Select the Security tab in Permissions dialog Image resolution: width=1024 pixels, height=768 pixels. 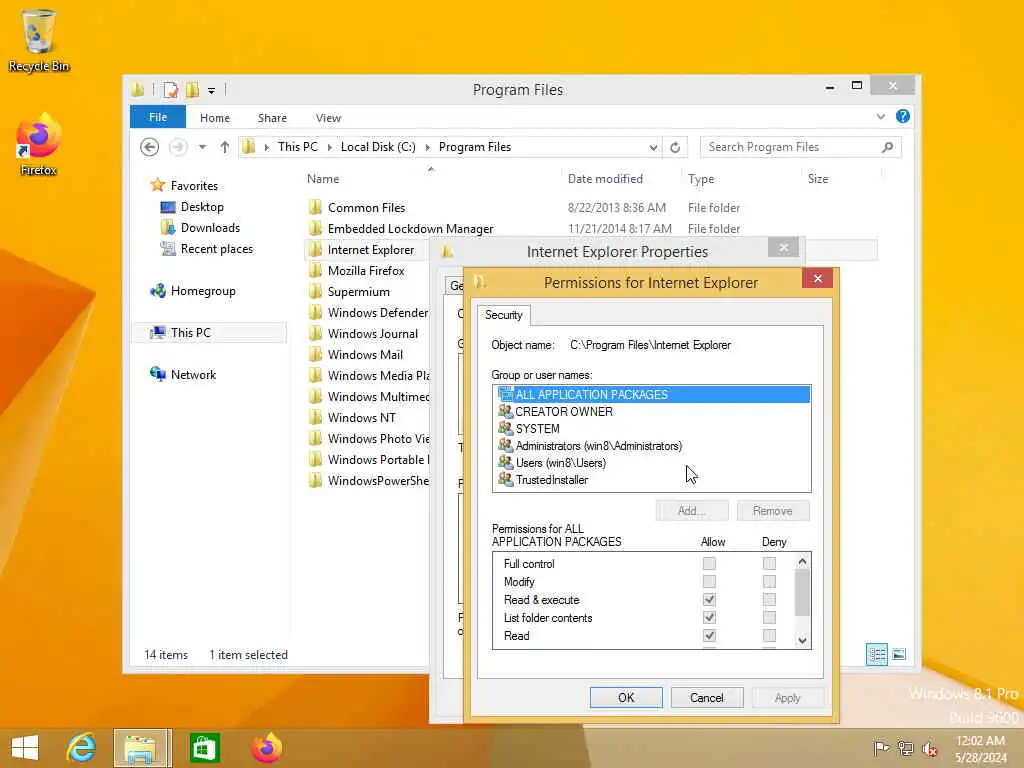pyautogui.click(x=504, y=315)
